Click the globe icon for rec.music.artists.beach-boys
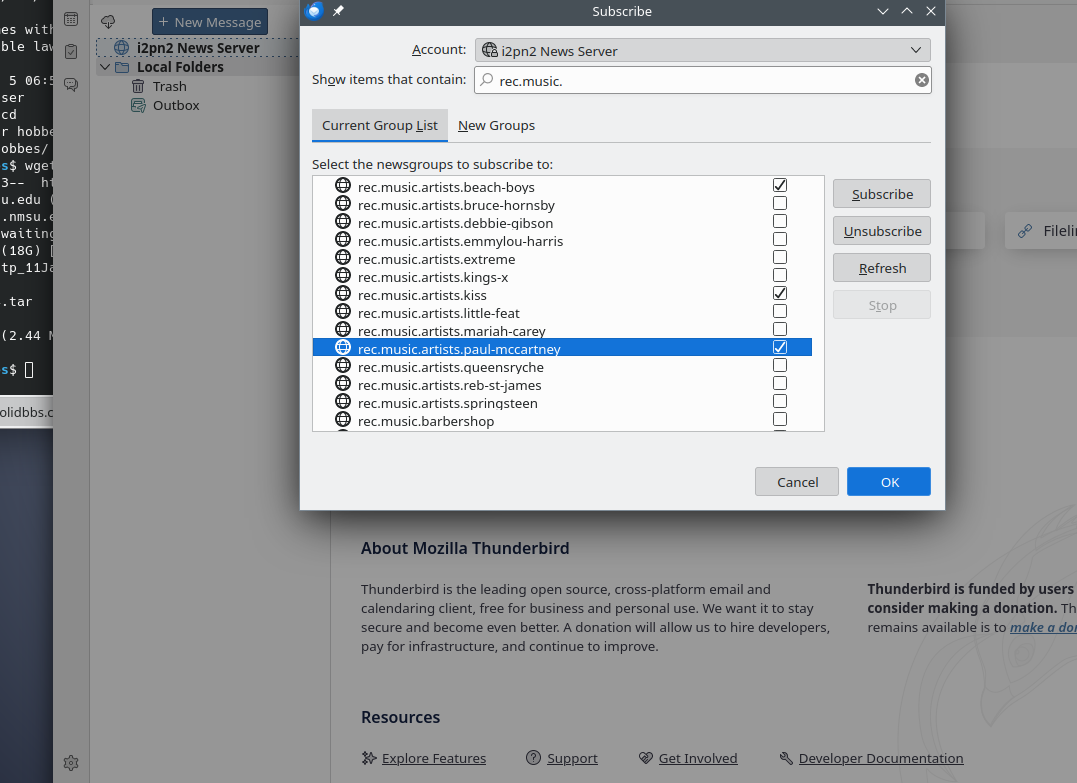The height and width of the screenshot is (783, 1077). 343,185
